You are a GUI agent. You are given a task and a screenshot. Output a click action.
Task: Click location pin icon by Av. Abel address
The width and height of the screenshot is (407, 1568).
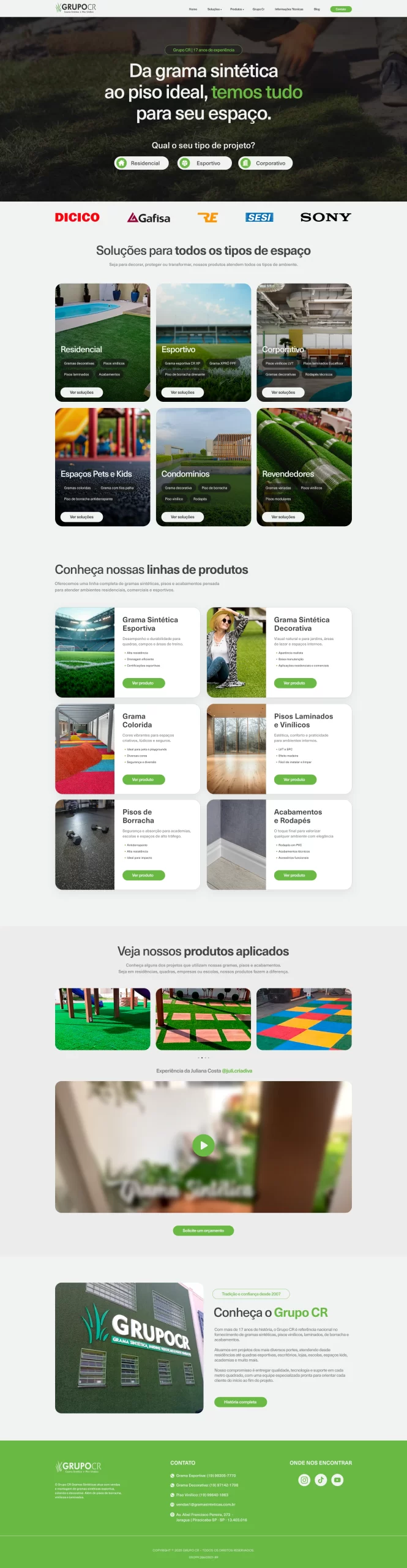click(x=172, y=1514)
